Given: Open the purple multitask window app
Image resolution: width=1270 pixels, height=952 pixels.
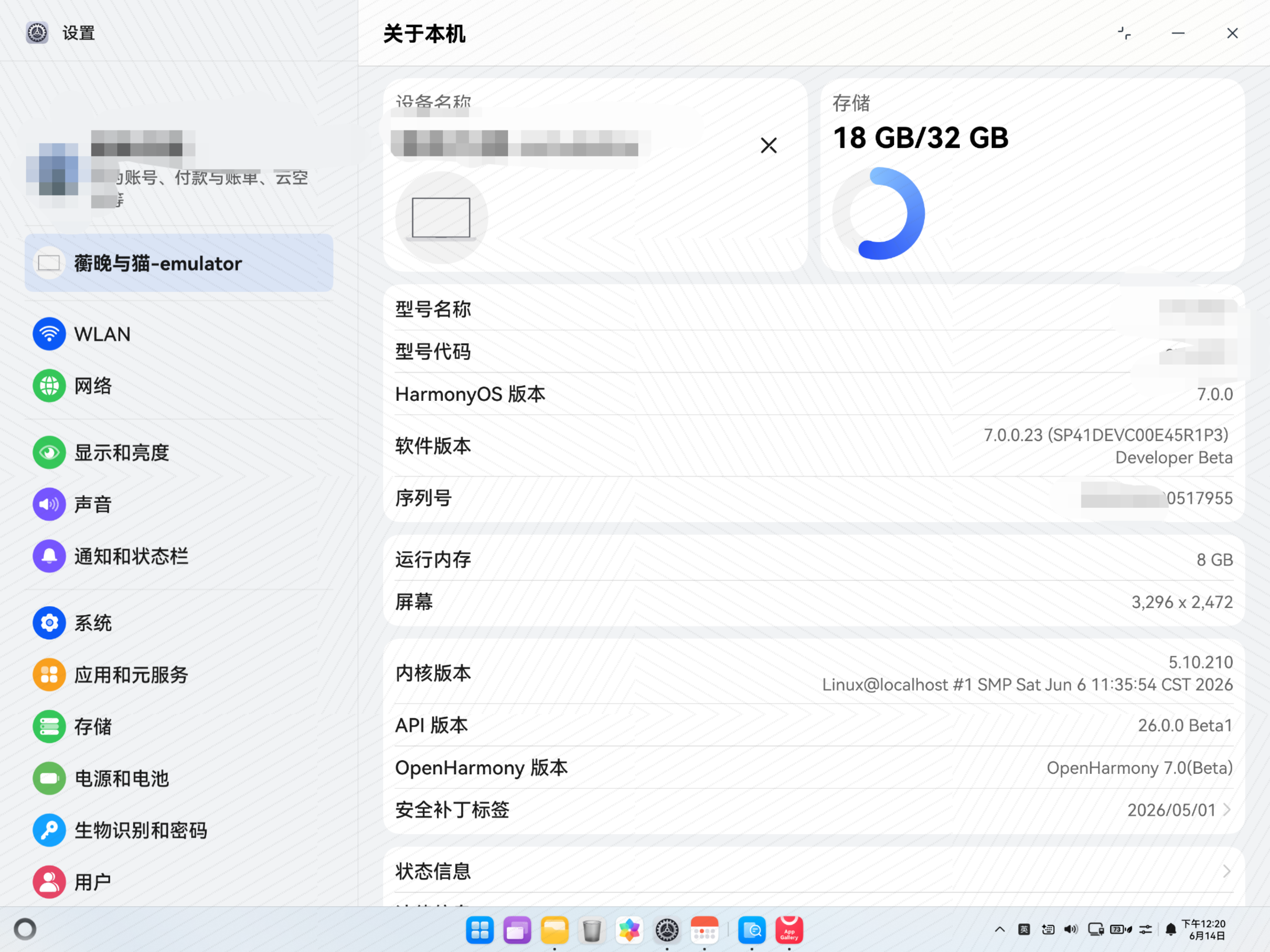Looking at the screenshot, I should click(517, 930).
